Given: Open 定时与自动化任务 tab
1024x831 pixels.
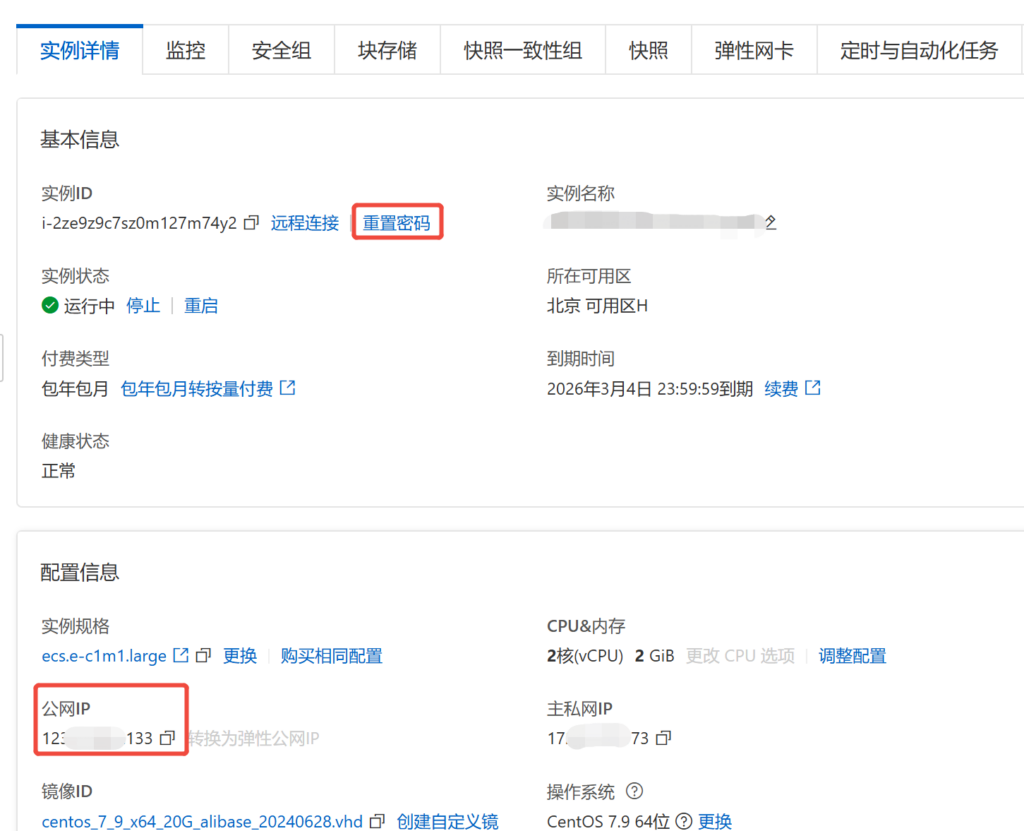Looking at the screenshot, I should 918,50.
